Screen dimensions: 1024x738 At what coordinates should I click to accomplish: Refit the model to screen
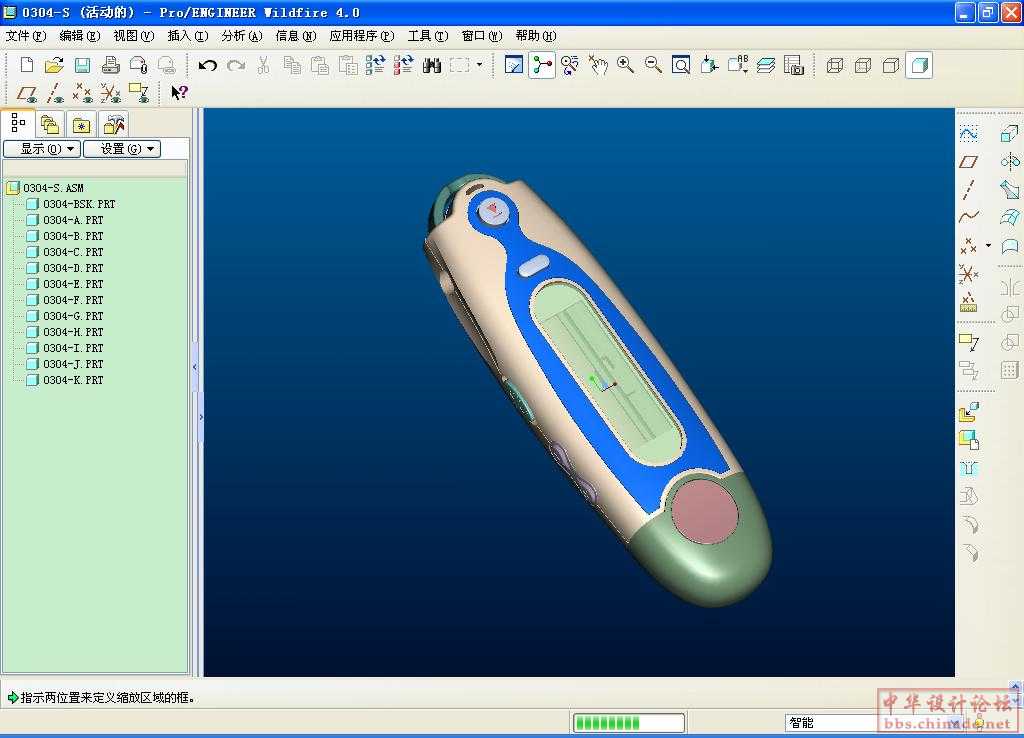(x=681, y=65)
